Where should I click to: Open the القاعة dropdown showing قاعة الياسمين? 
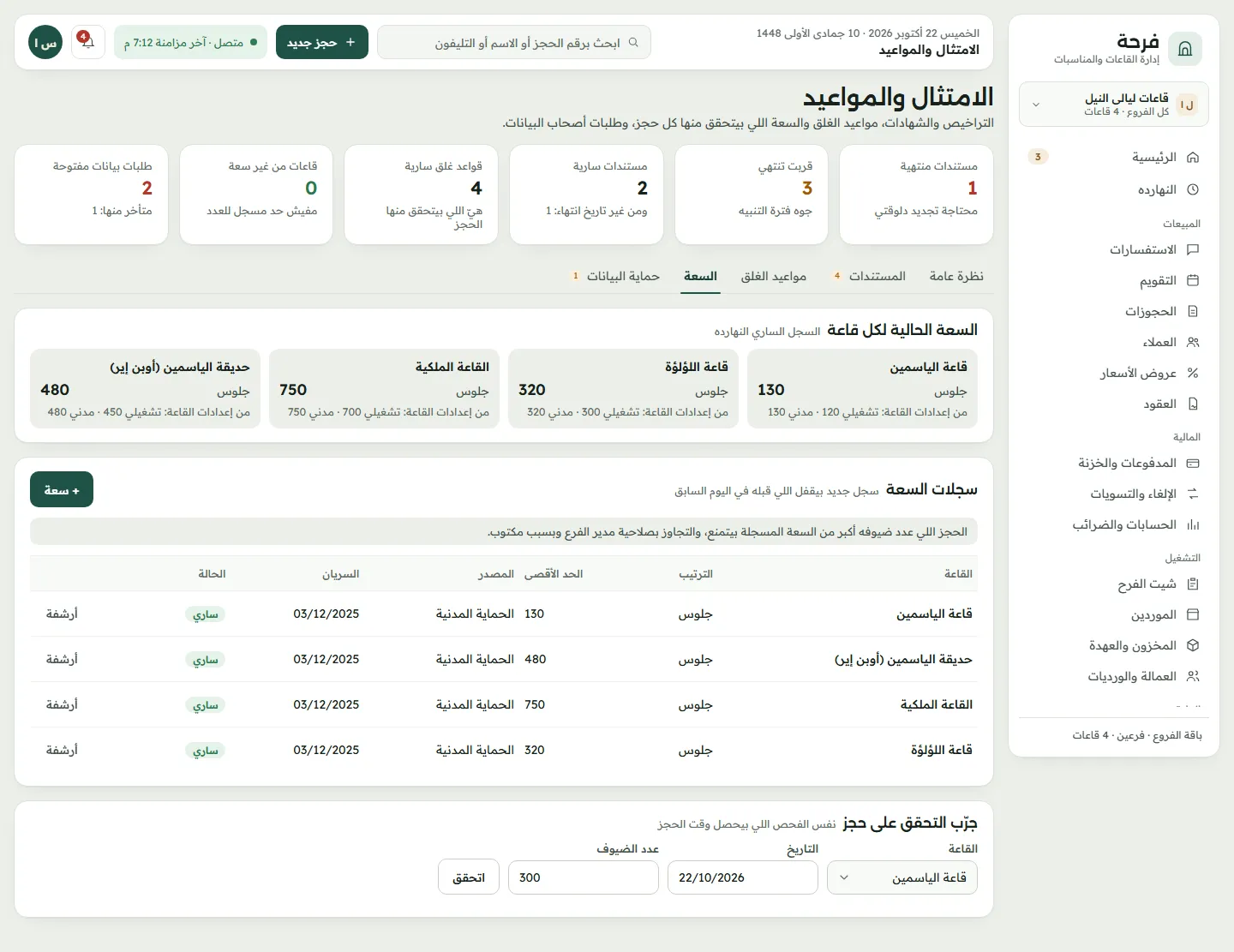coord(902,877)
